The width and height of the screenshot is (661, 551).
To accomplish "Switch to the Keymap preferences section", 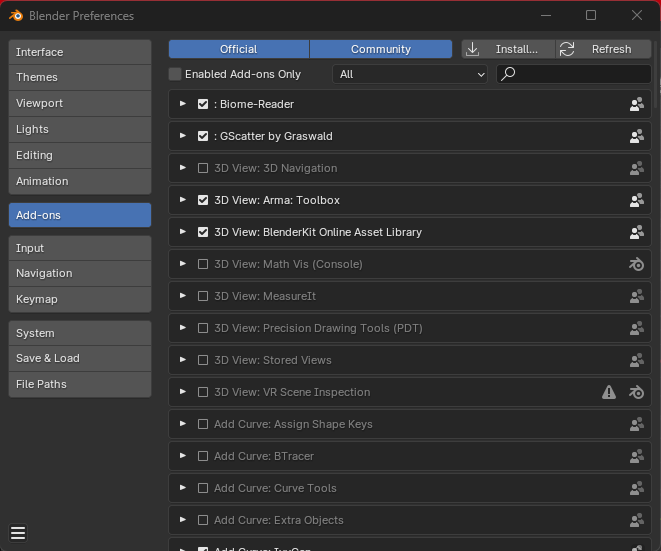I will (x=80, y=299).
